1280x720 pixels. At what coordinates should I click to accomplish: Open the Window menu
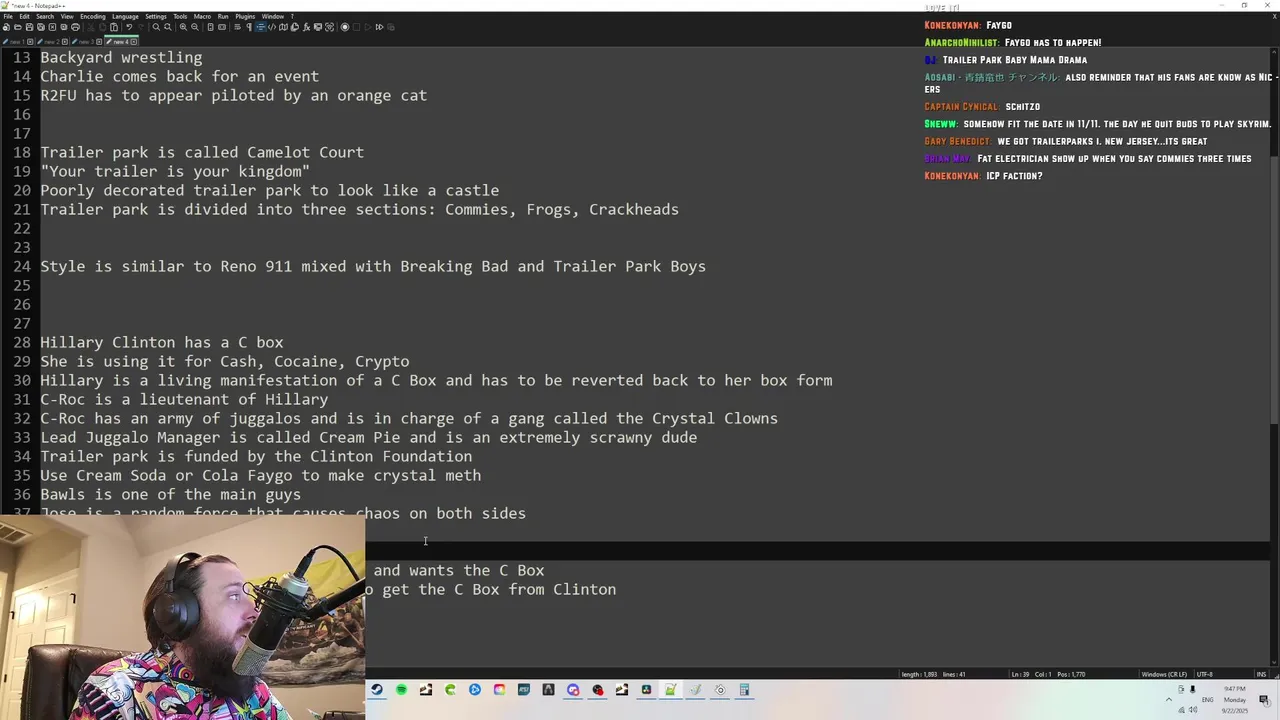point(273,16)
